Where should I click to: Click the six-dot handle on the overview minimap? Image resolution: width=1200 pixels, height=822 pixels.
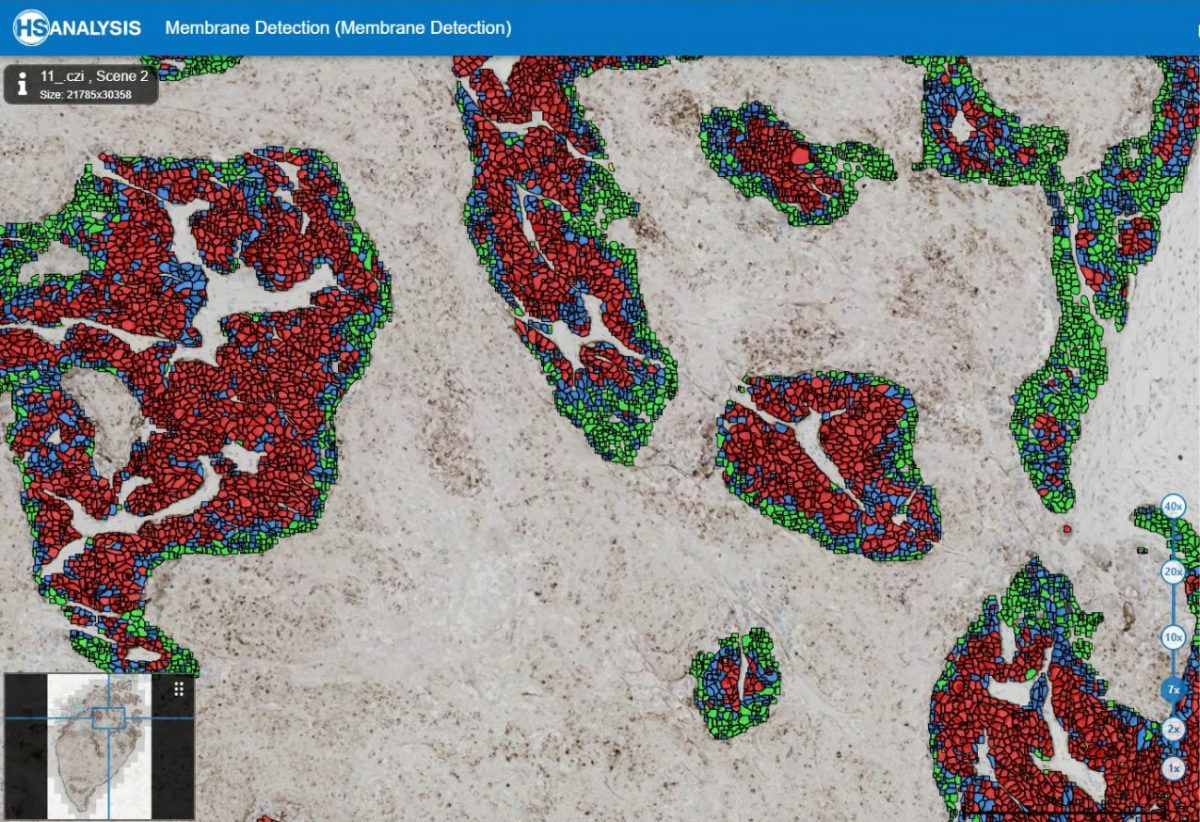coord(179,688)
